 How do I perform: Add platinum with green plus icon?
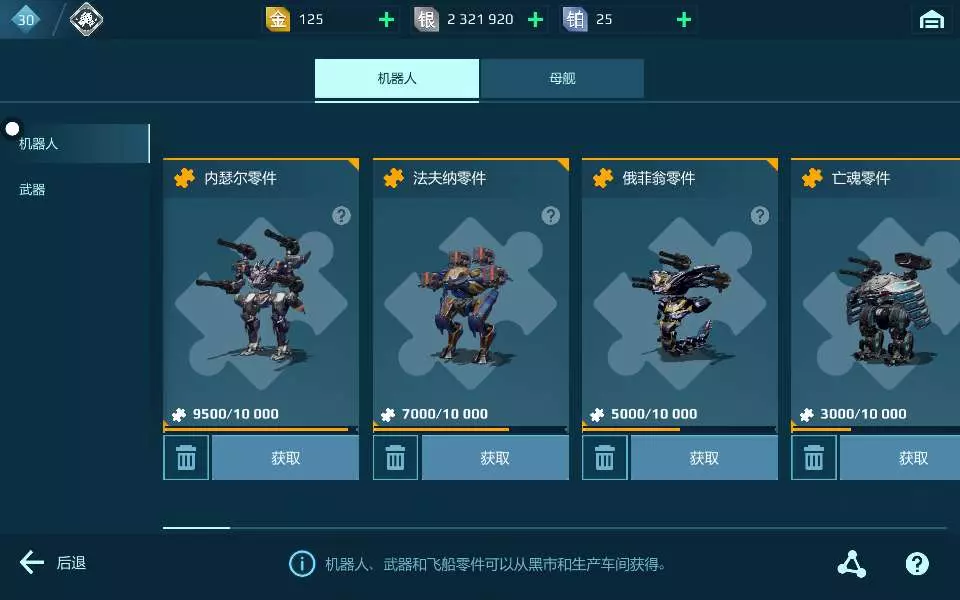(x=684, y=20)
